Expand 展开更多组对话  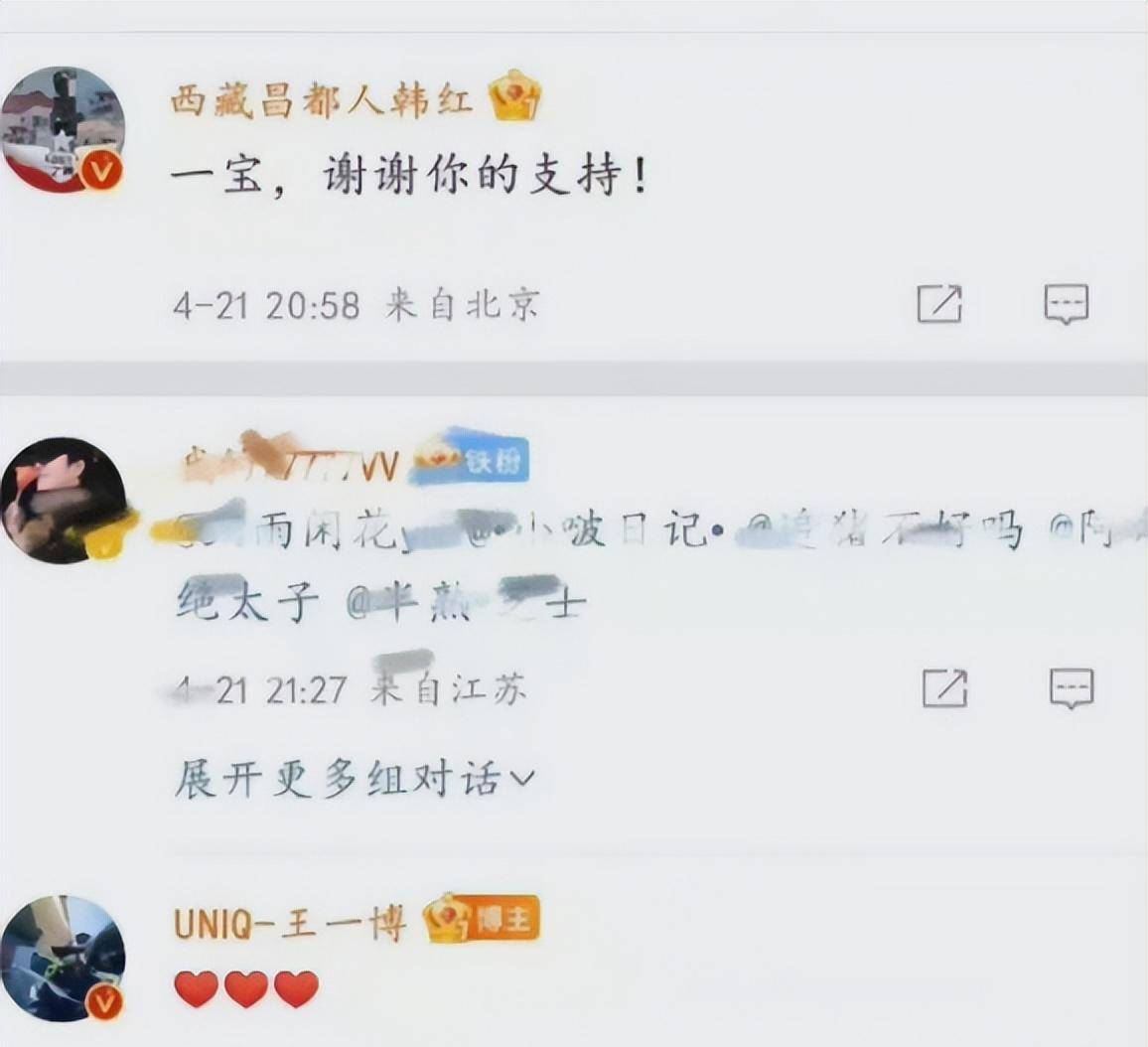pos(356,778)
